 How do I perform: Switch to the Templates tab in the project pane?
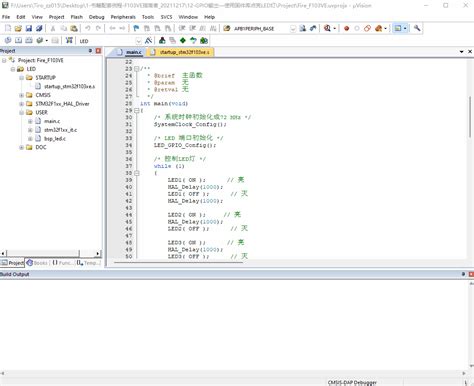click(88, 263)
